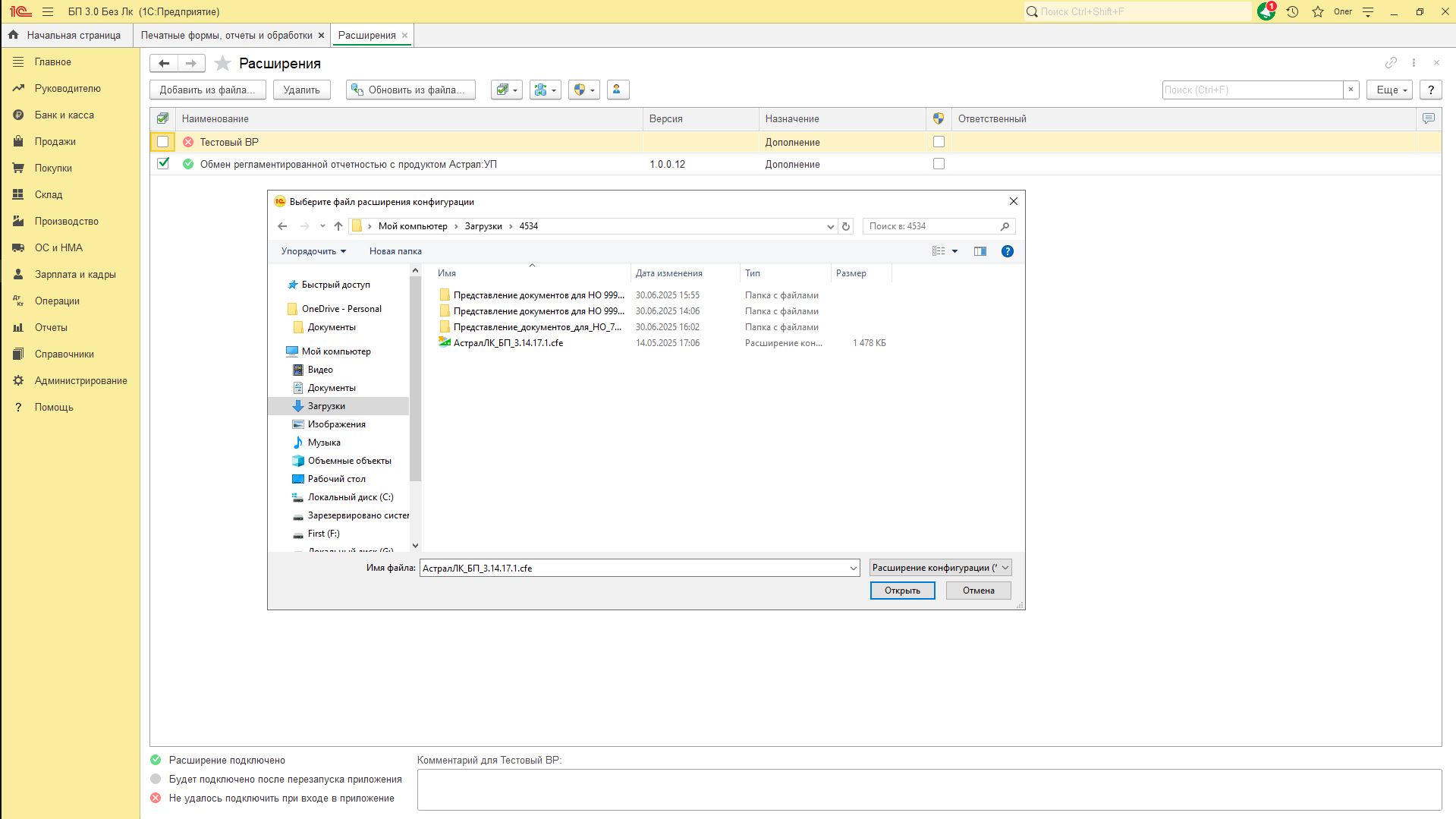Click Новая папка in the file dialog

(395, 251)
